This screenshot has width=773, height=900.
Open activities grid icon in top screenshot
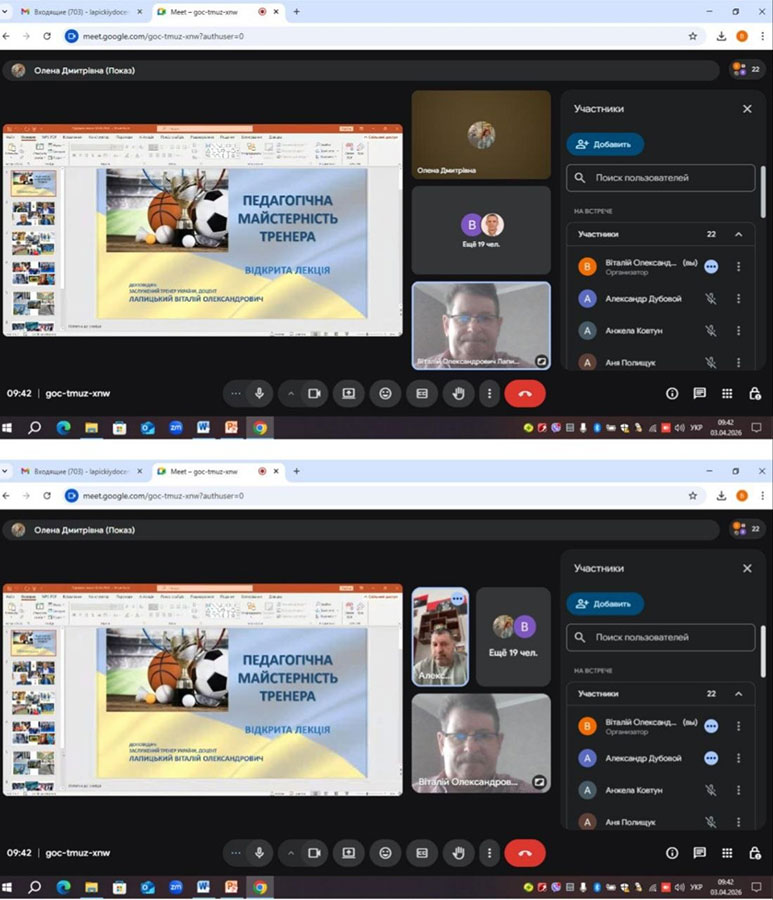point(727,394)
